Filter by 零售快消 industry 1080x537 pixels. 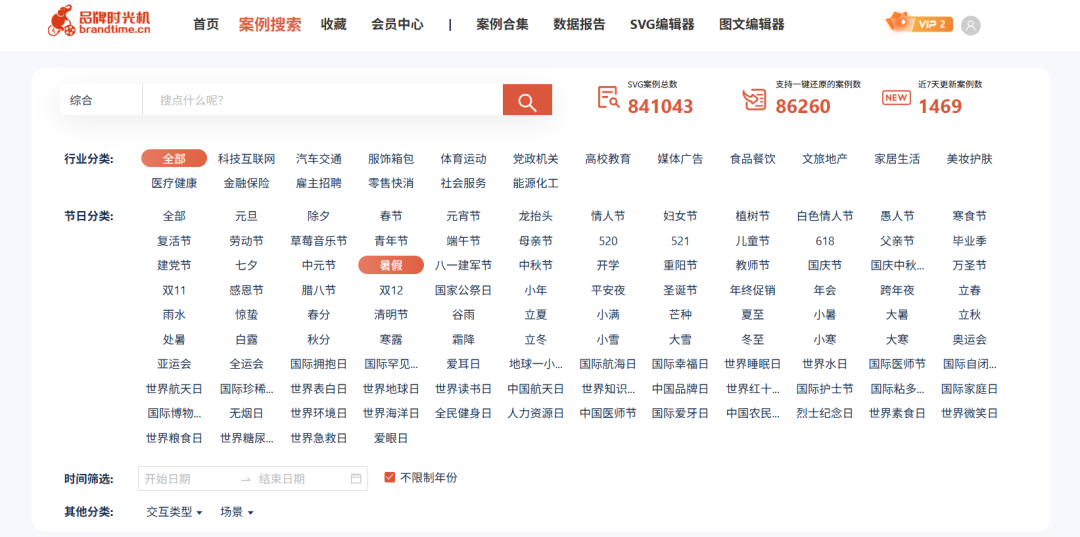click(391, 183)
